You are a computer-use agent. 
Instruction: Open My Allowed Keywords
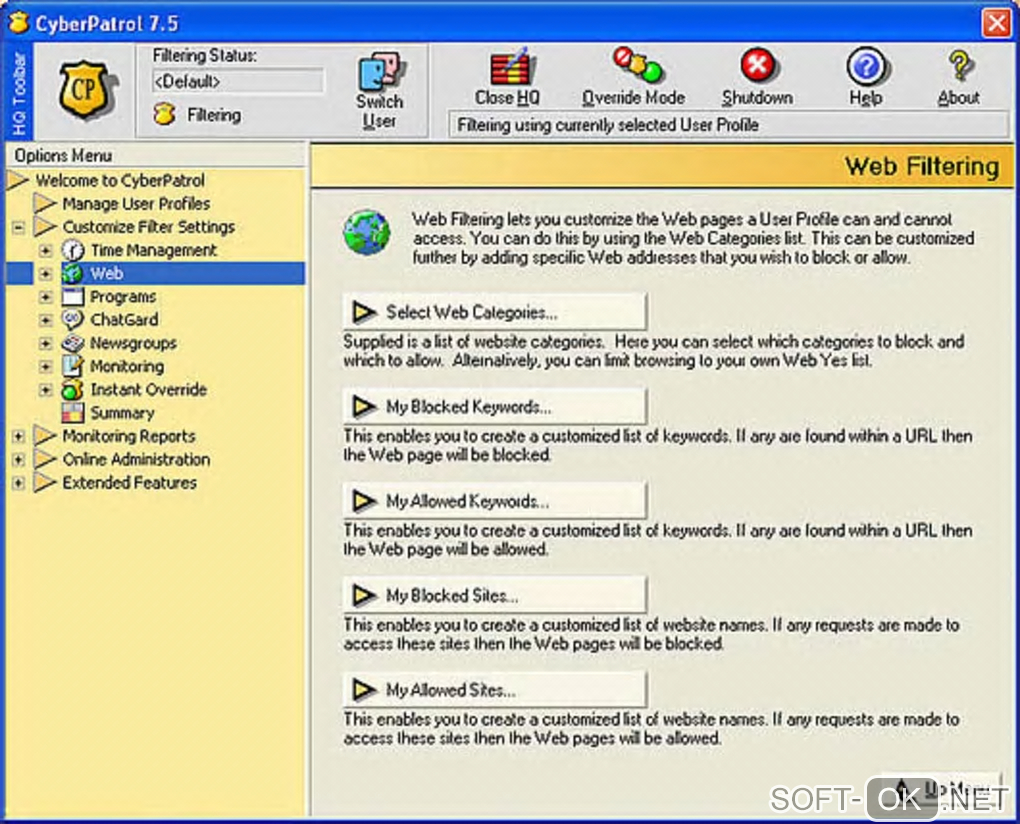tap(494, 501)
